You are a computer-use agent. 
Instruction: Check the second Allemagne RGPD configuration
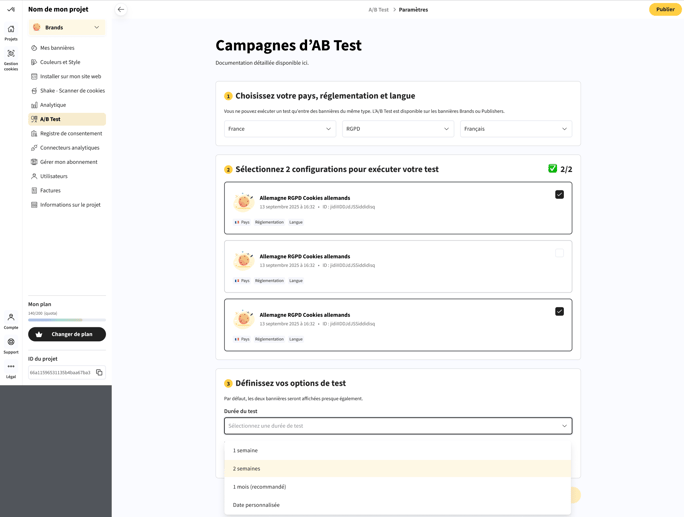click(559, 253)
